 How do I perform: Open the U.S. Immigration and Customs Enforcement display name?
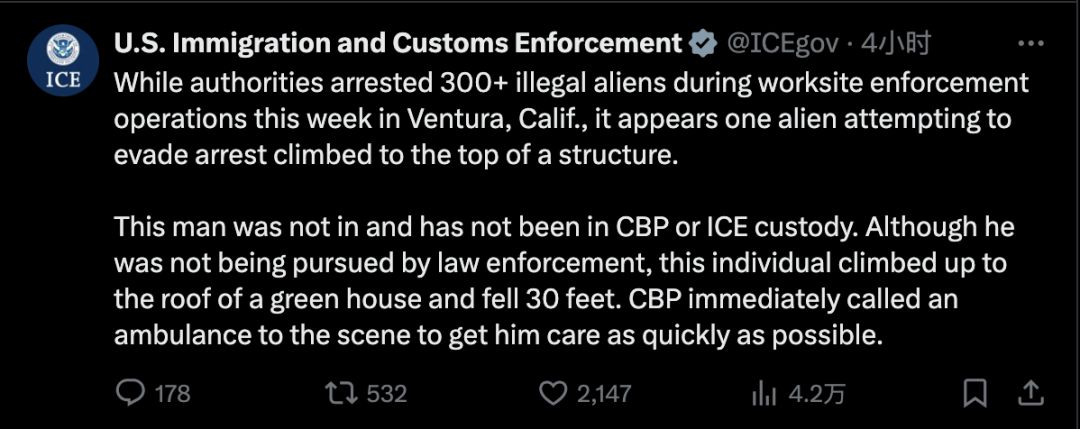pos(398,44)
